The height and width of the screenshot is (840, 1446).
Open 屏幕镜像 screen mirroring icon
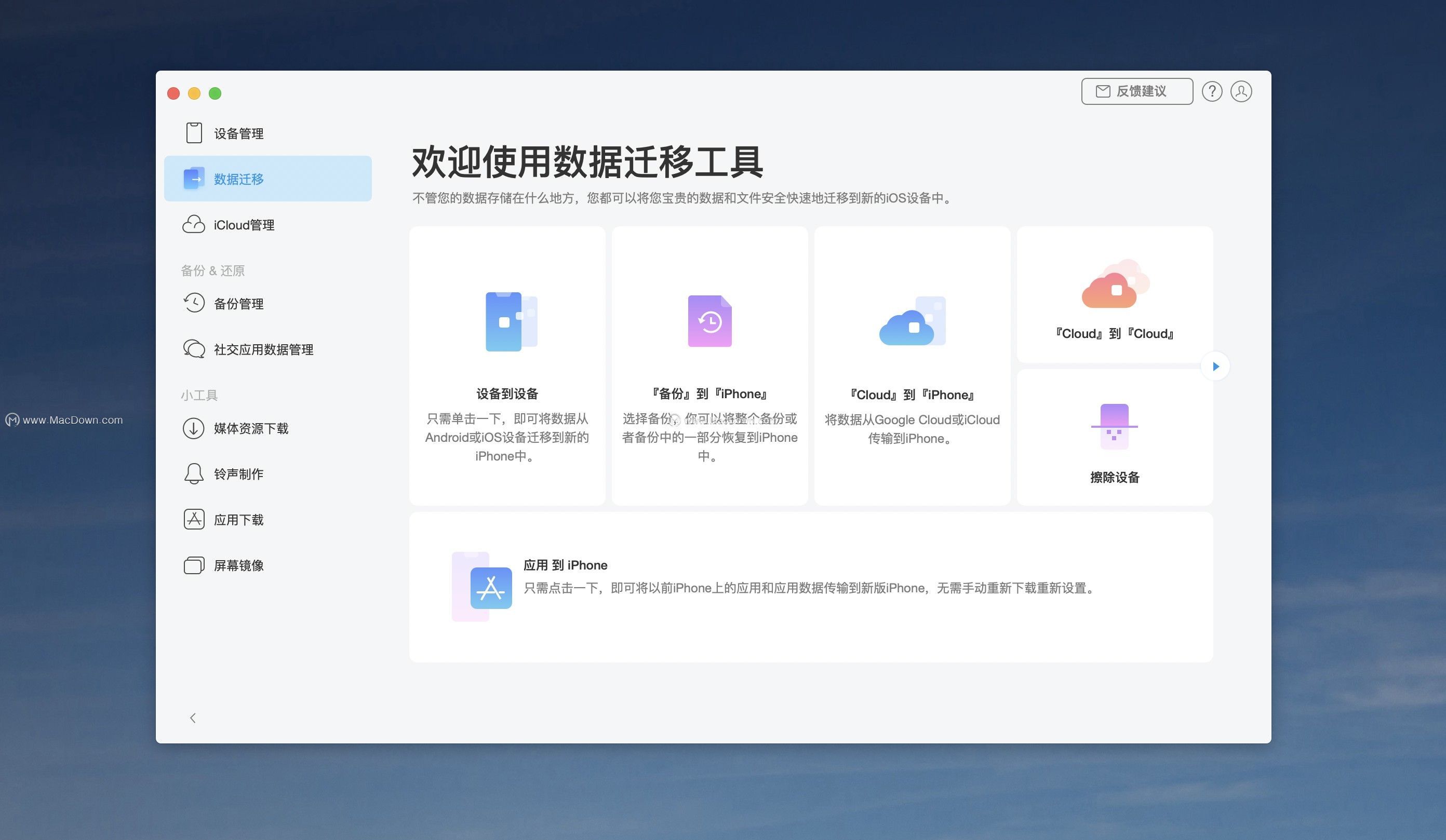click(194, 565)
